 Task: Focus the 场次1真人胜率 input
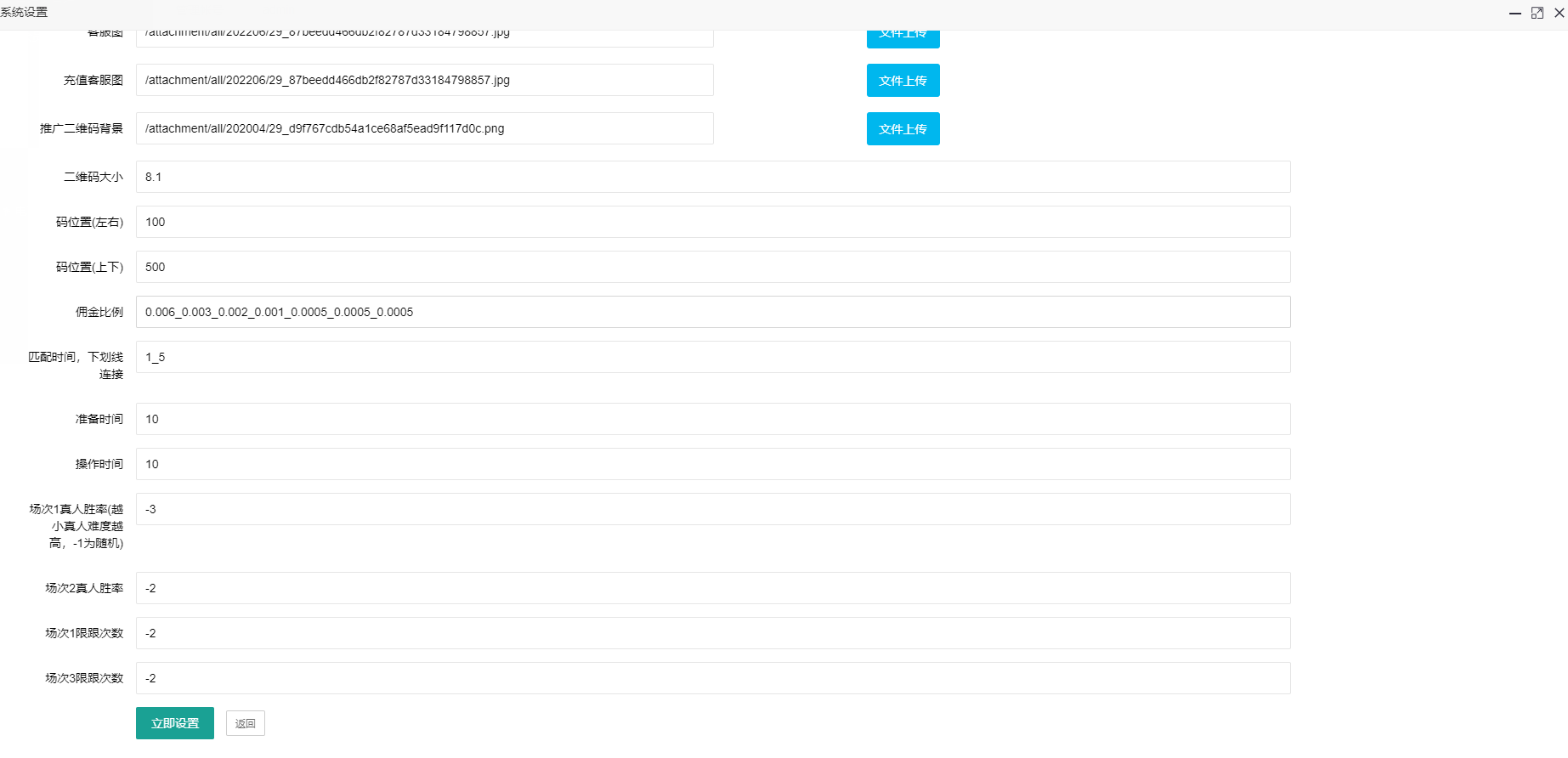(x=712, y=509)
